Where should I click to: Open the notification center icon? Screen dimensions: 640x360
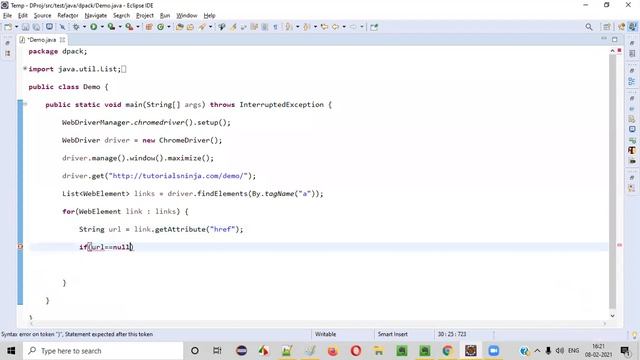[624, 351]
